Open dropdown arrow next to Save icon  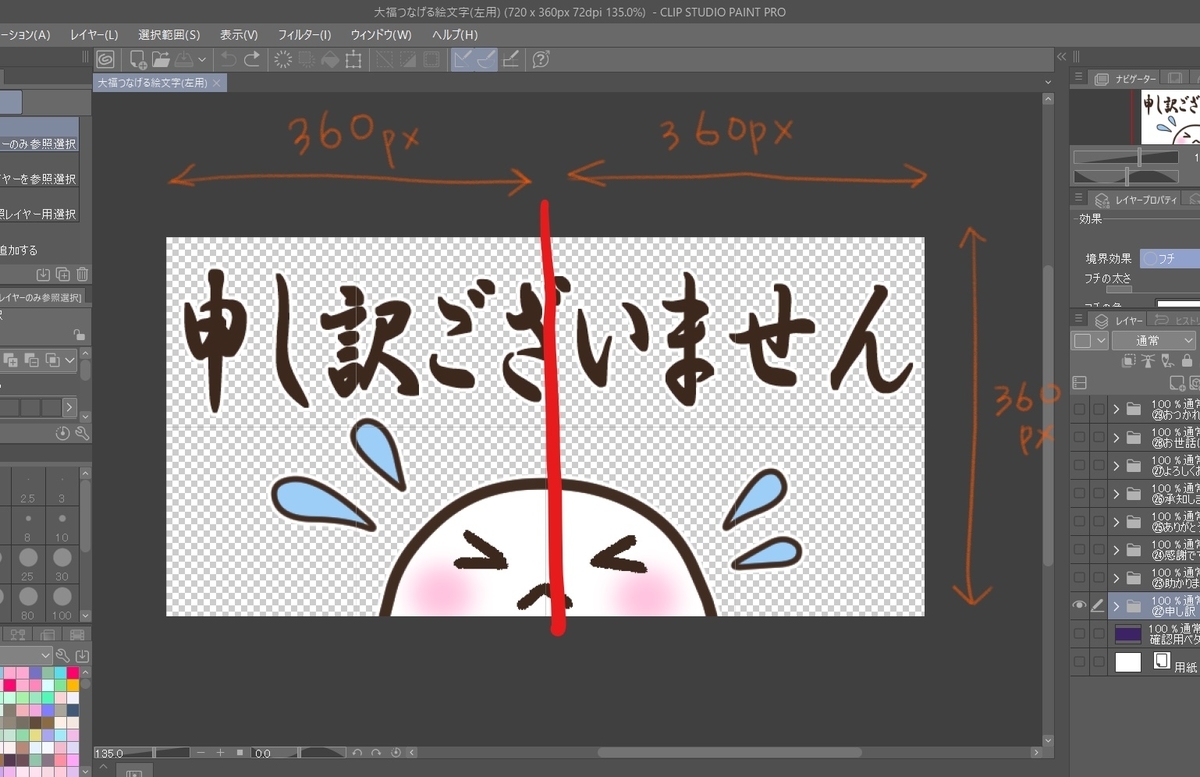click(203, 60)
